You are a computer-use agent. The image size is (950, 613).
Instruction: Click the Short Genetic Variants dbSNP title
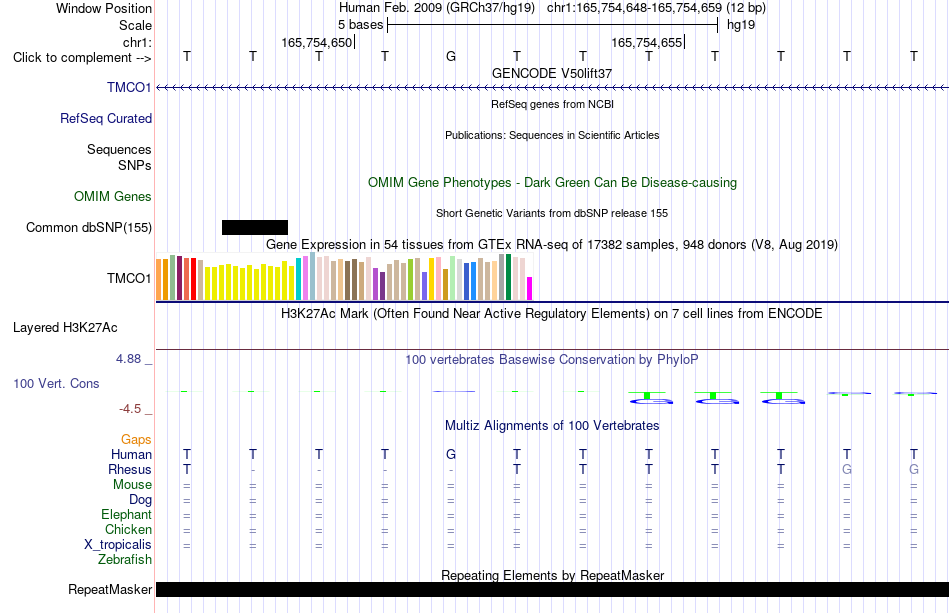552,213
